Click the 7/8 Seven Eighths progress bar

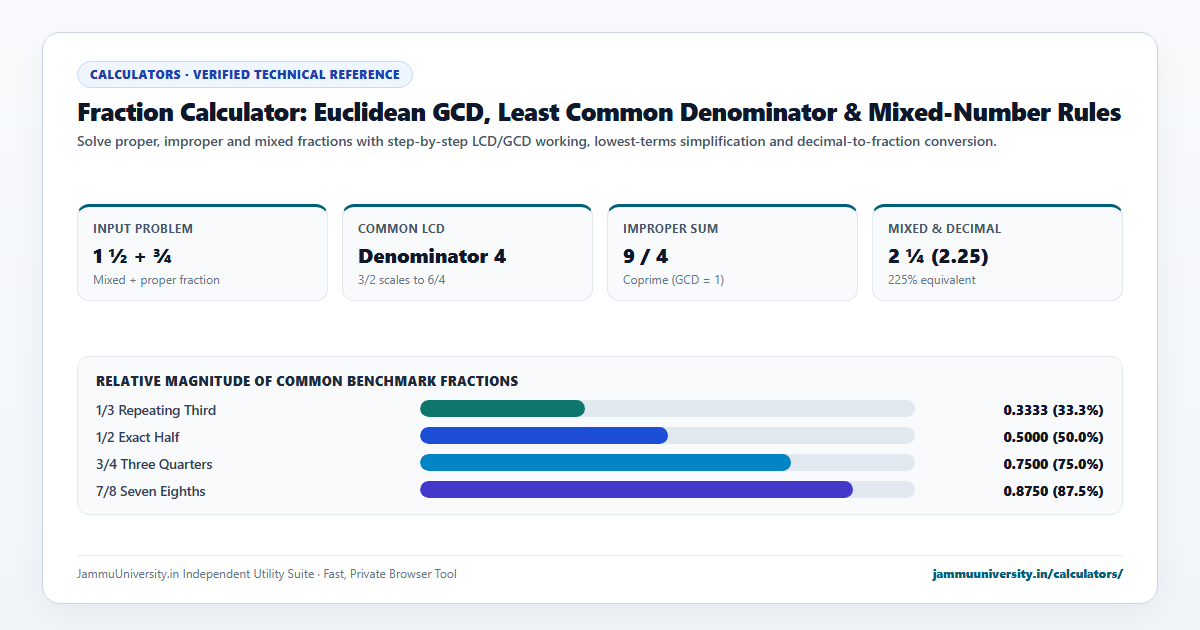(667, 490)
